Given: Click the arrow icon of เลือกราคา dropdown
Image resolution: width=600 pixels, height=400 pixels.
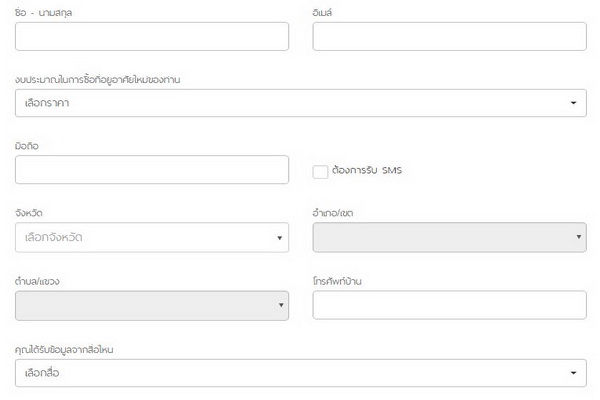Looking at the screenshot, I should (x=573, y=103).
